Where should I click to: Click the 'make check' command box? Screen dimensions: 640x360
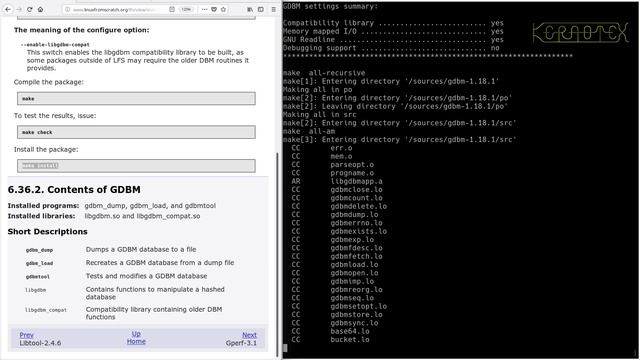136,132
